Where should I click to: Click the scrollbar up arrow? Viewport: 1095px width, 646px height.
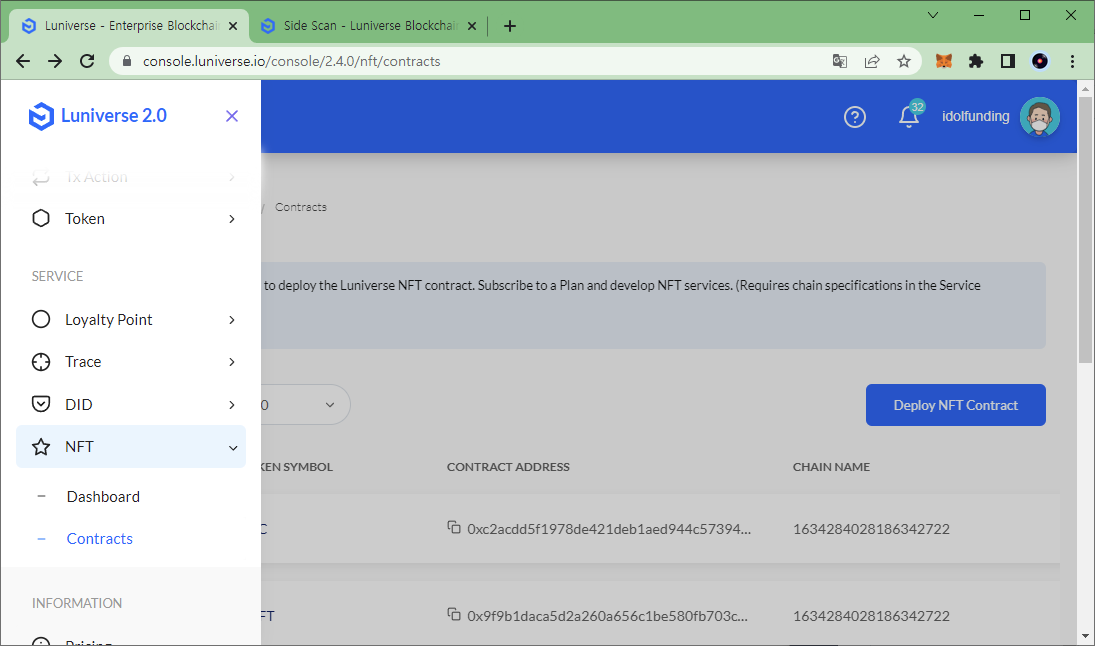[1085, 89]
